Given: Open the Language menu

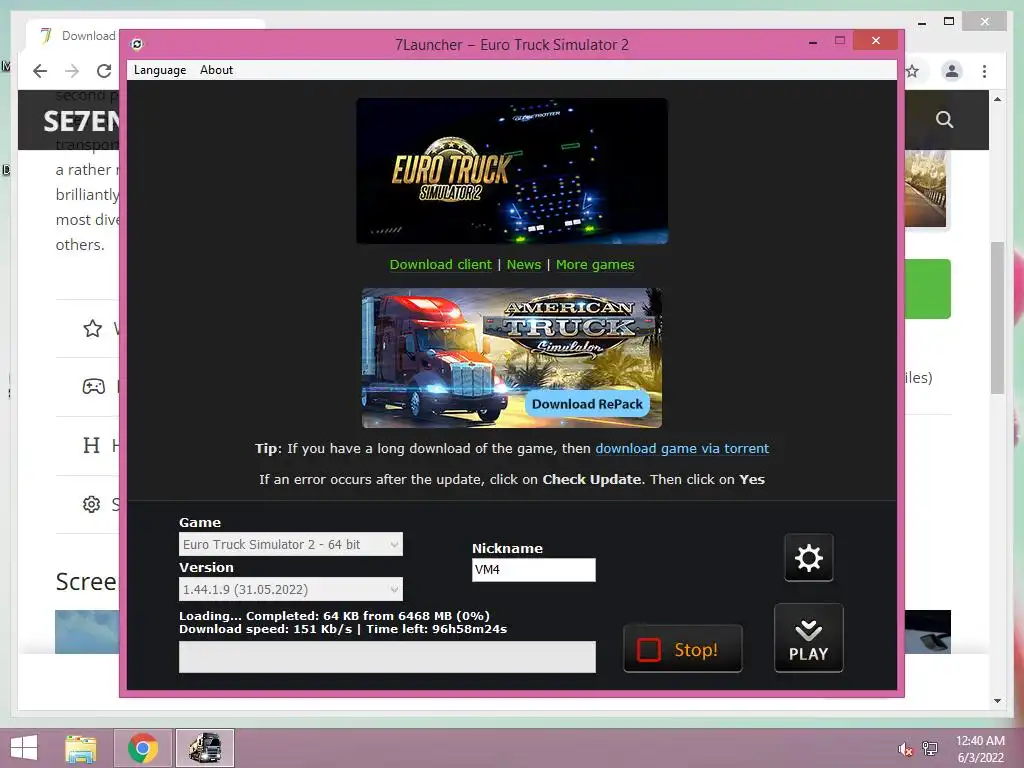Looking at the screenshot, I should [x=160, y=70].
